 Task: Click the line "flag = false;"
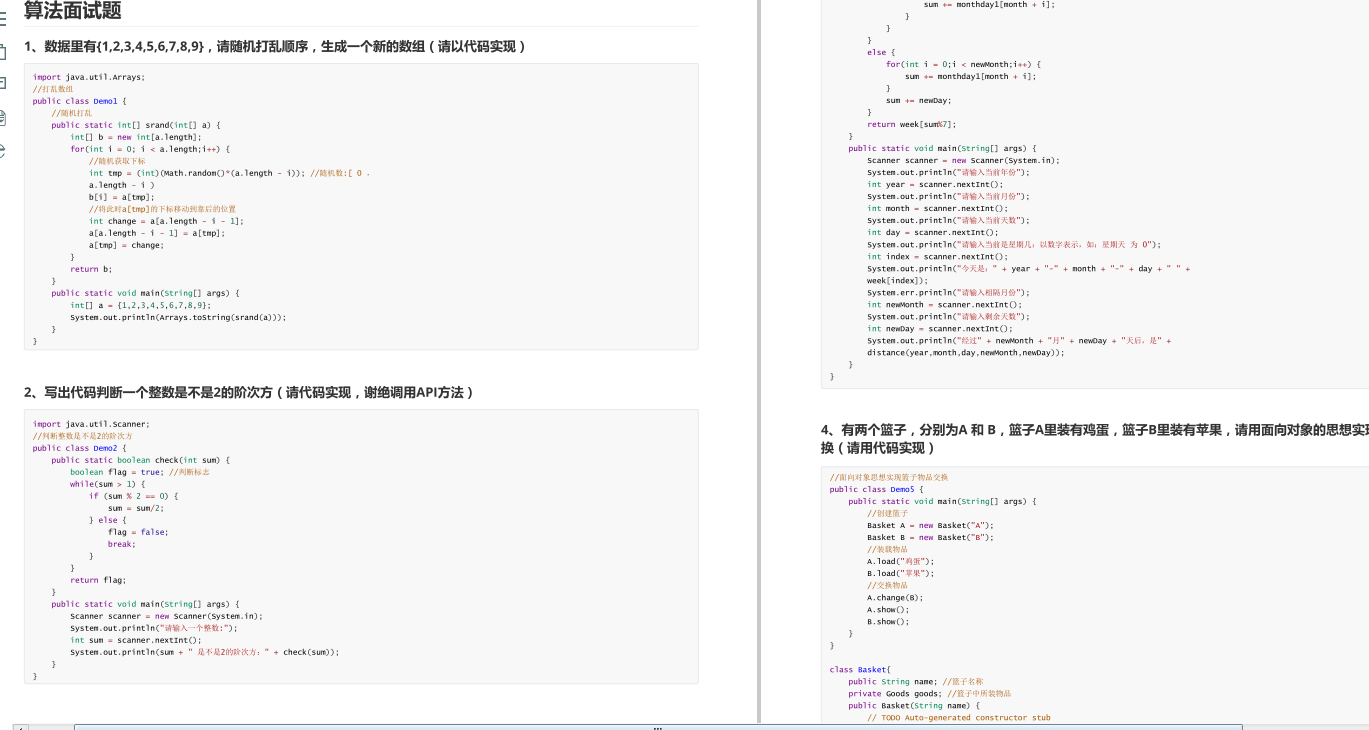pyautogui.click(x=138, y=532)
